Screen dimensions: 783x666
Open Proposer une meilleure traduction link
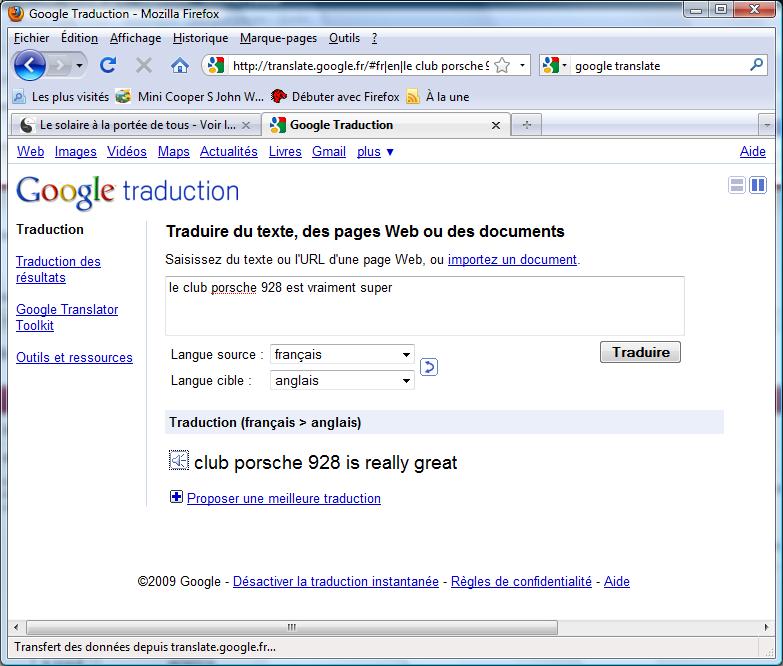284,498
